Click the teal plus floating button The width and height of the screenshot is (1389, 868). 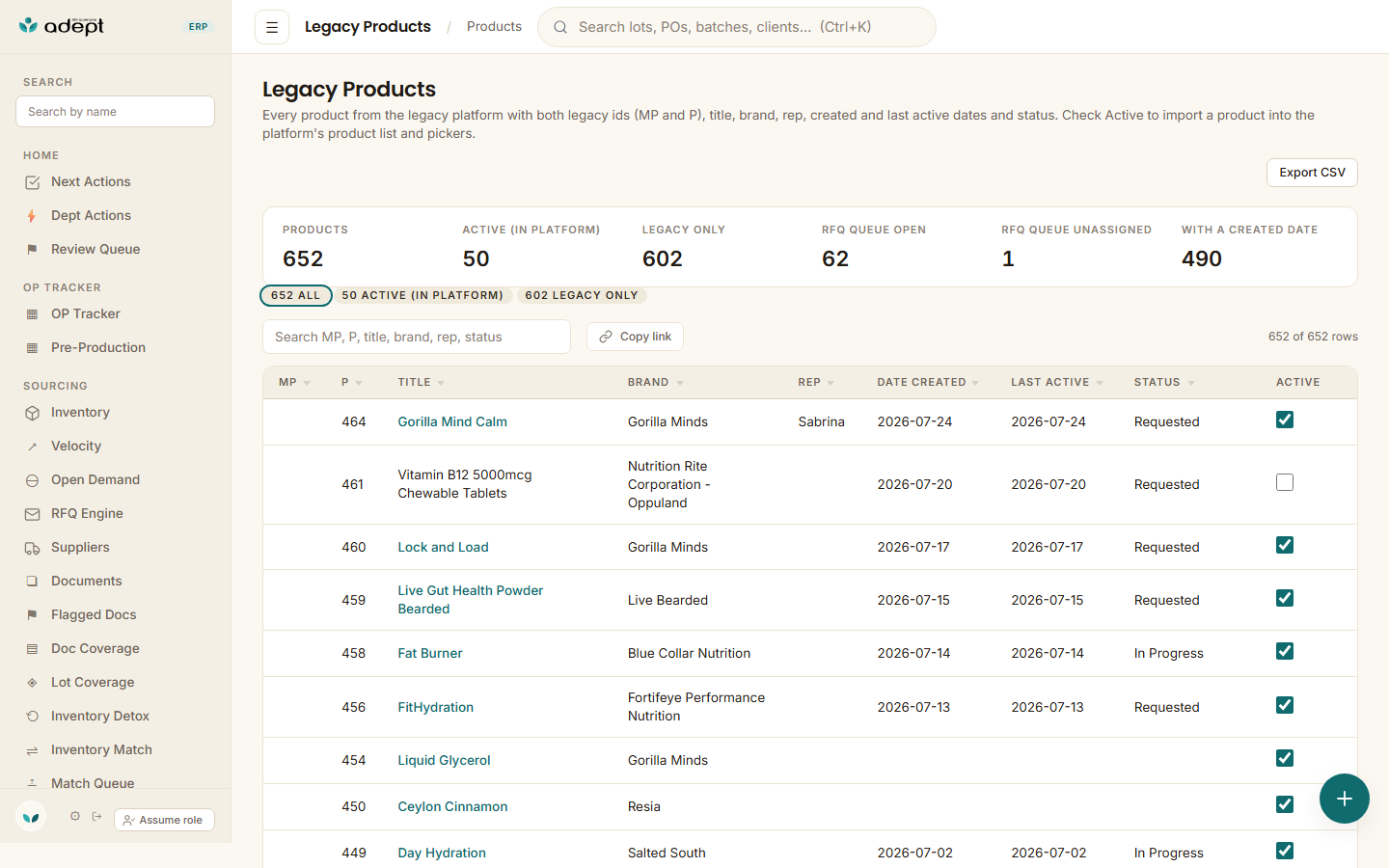point(1345,799)
